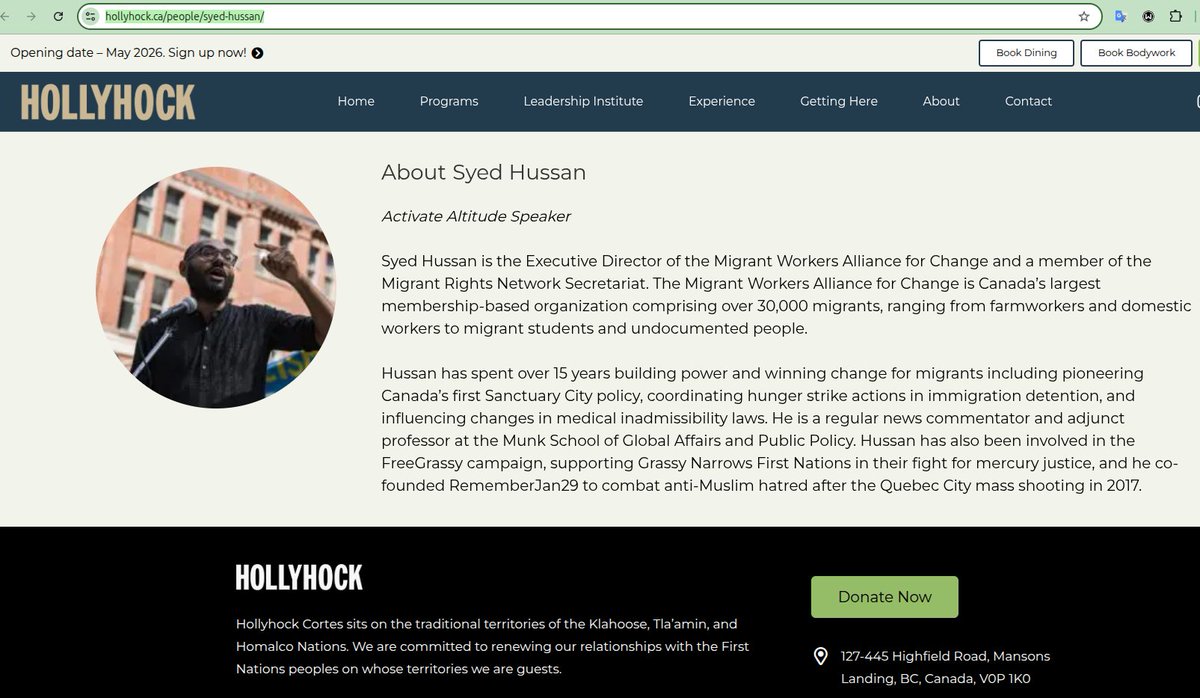Open the Google Translate extension icon
The height and width of the screenshot is (698, 1200).
1121,17
